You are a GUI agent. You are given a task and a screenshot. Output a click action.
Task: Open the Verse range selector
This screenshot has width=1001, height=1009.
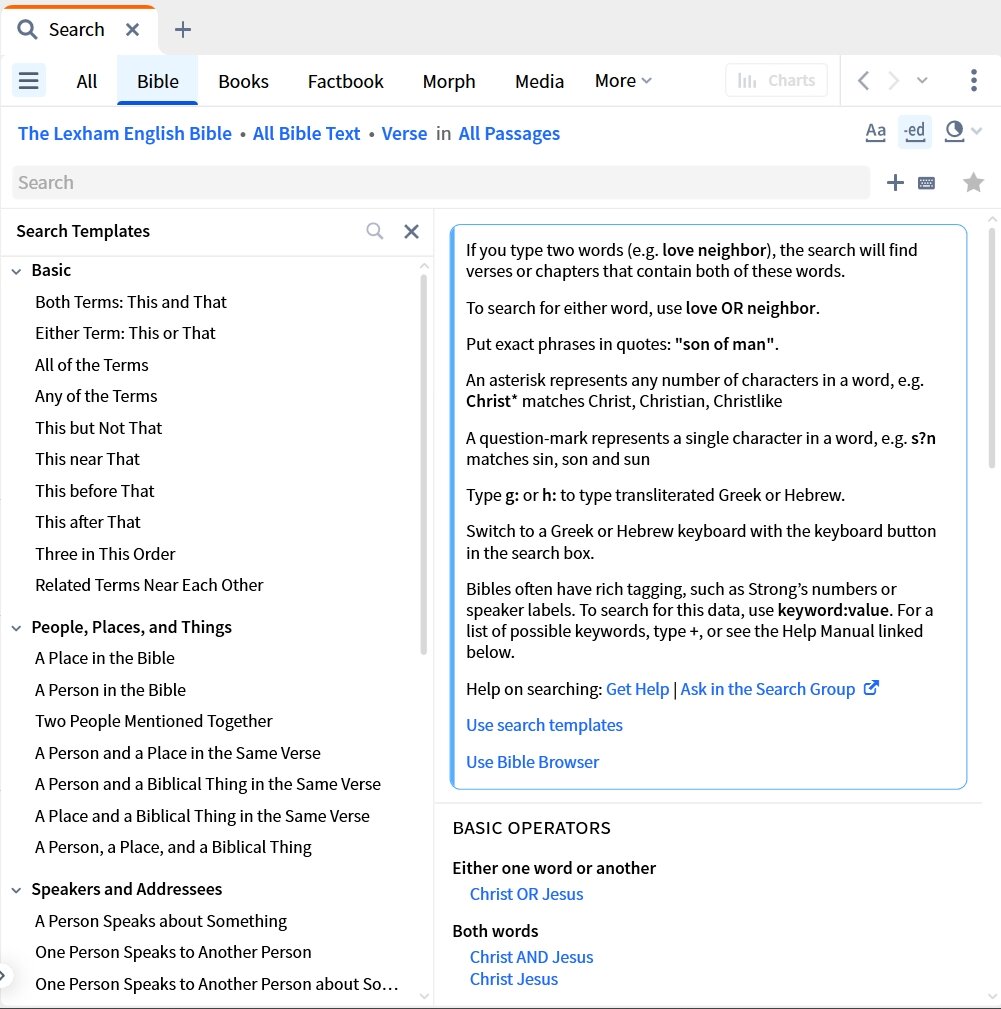tap(404, 133)
